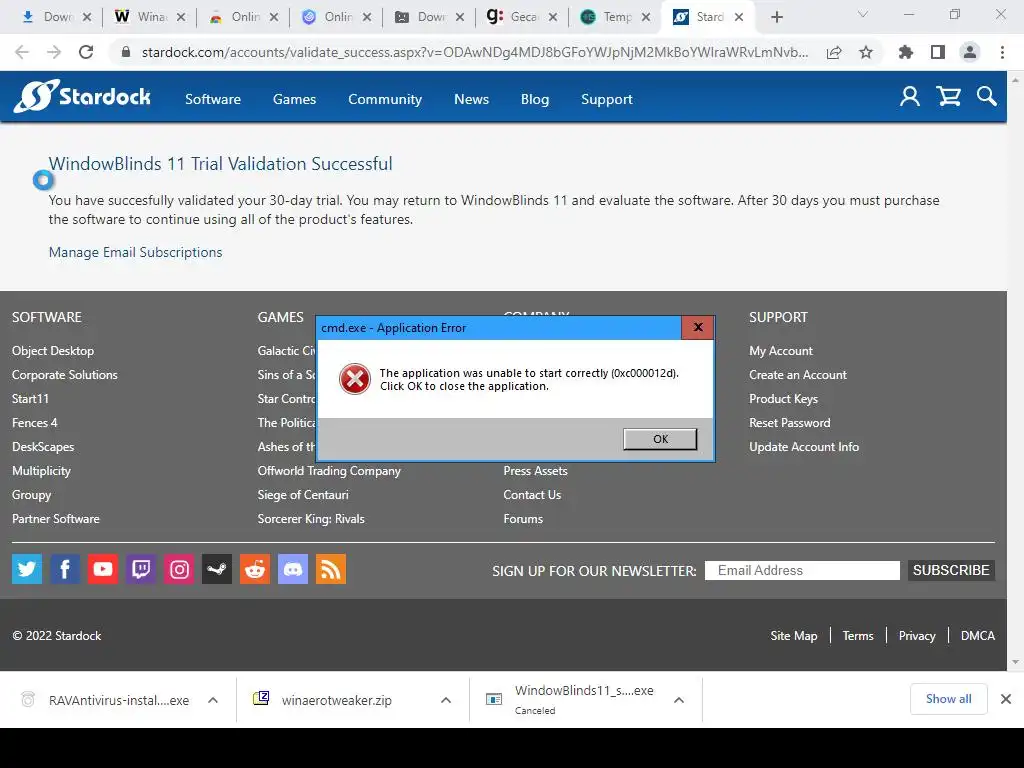Open the Fences 4 link

pos(35,423)
